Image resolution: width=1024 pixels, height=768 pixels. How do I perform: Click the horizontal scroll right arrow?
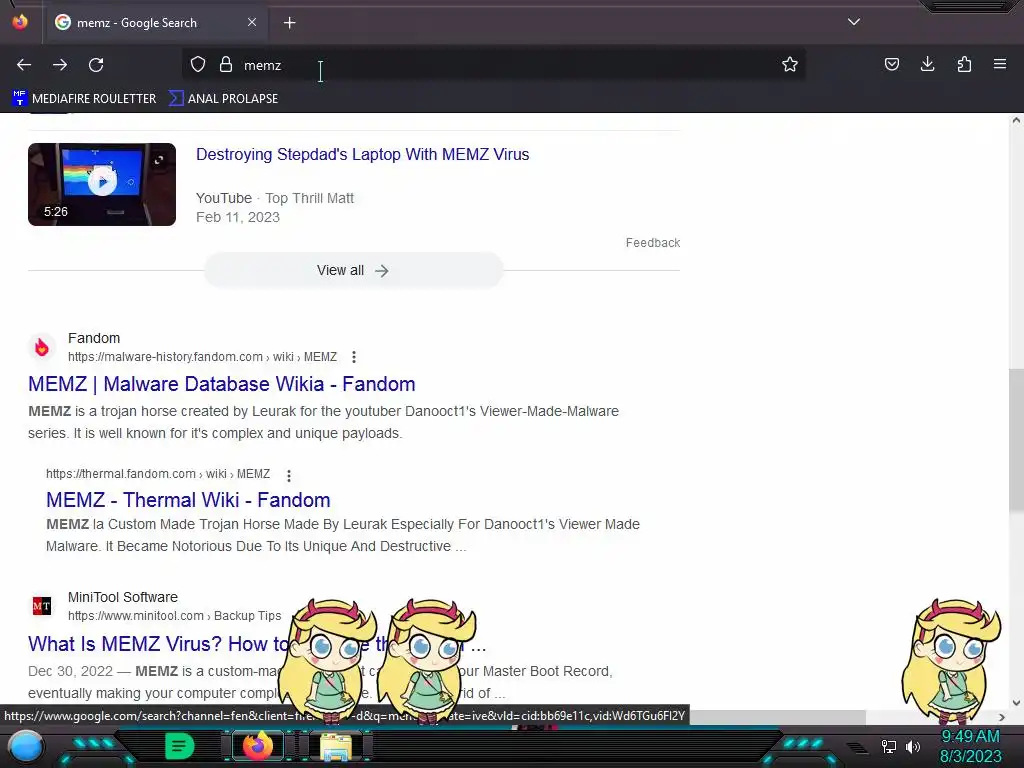click(x=1002, y=717)
